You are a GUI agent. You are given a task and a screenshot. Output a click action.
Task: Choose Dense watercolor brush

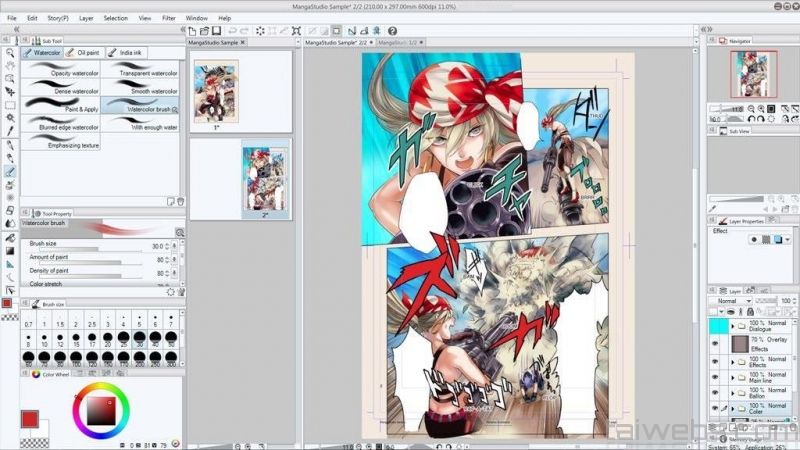click(x=61, y=87)
